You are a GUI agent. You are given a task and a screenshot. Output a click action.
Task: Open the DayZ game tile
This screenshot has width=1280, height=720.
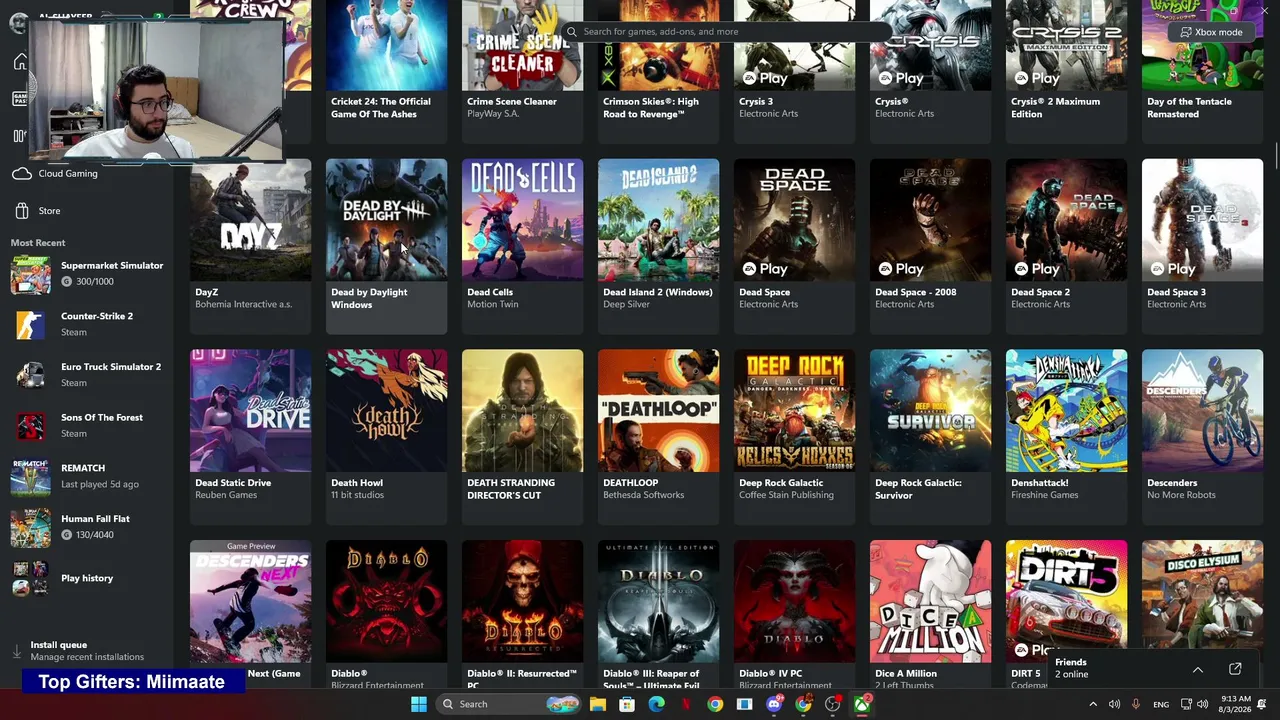click(250, 246)
